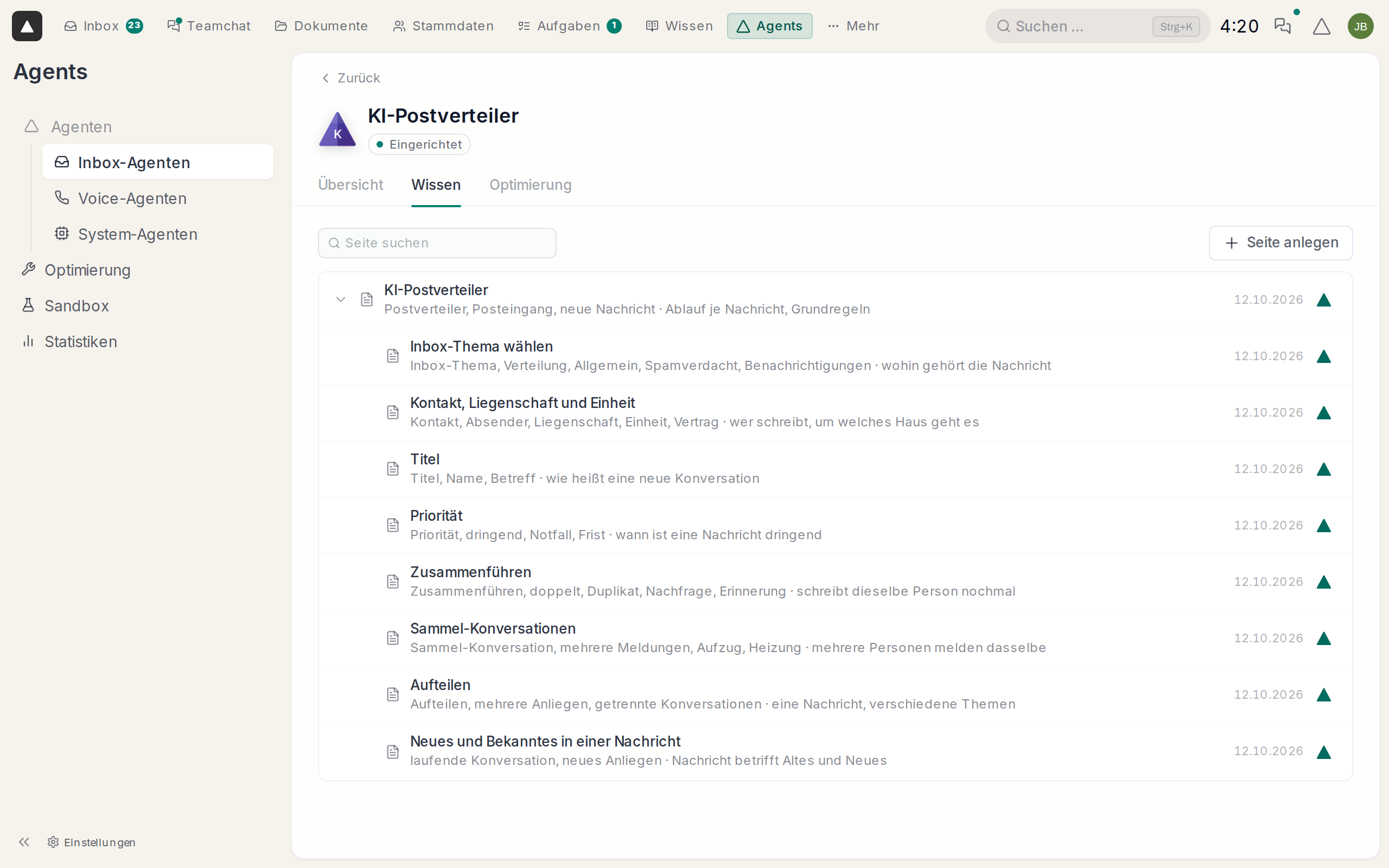
Task: Click the Seite anlegen button
Action: pyautogui.click(x=1280, y=243)
